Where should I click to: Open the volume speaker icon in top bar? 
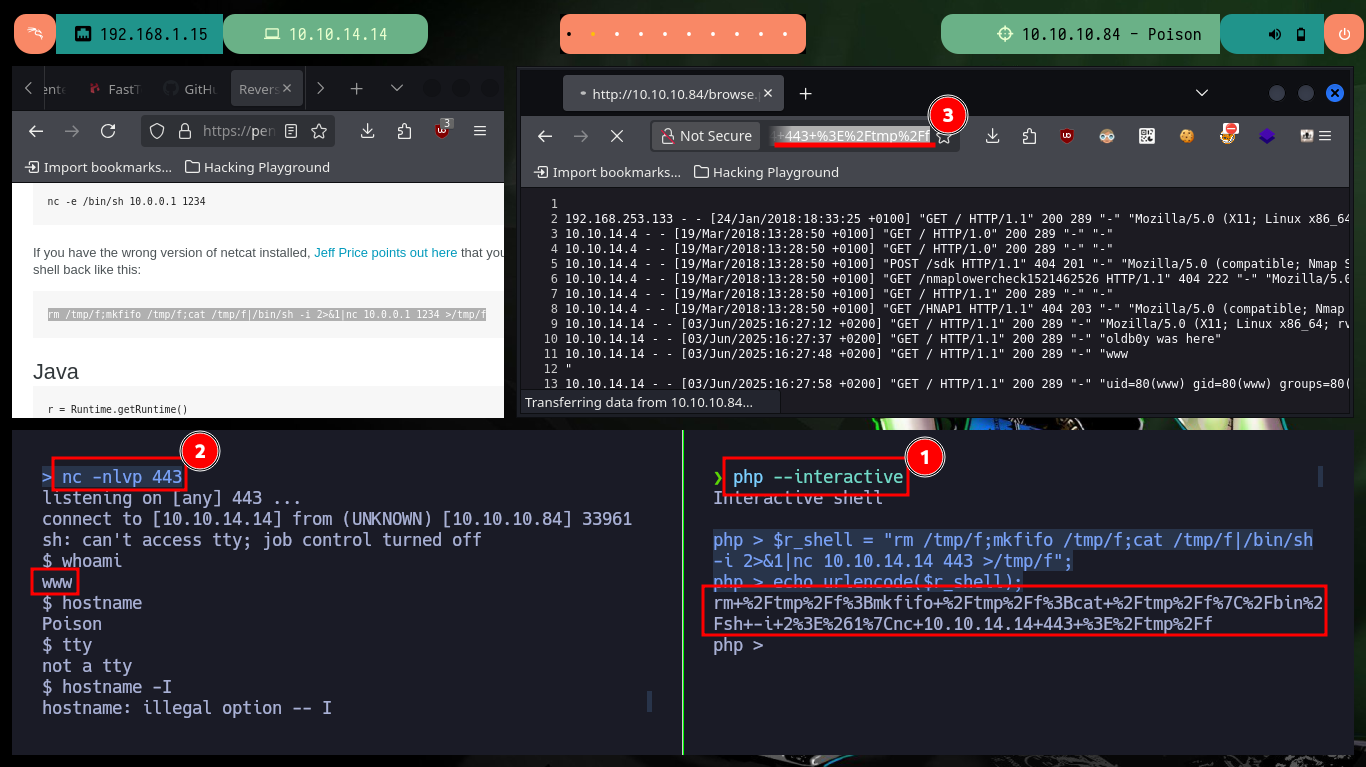[x=1274, y=34]
